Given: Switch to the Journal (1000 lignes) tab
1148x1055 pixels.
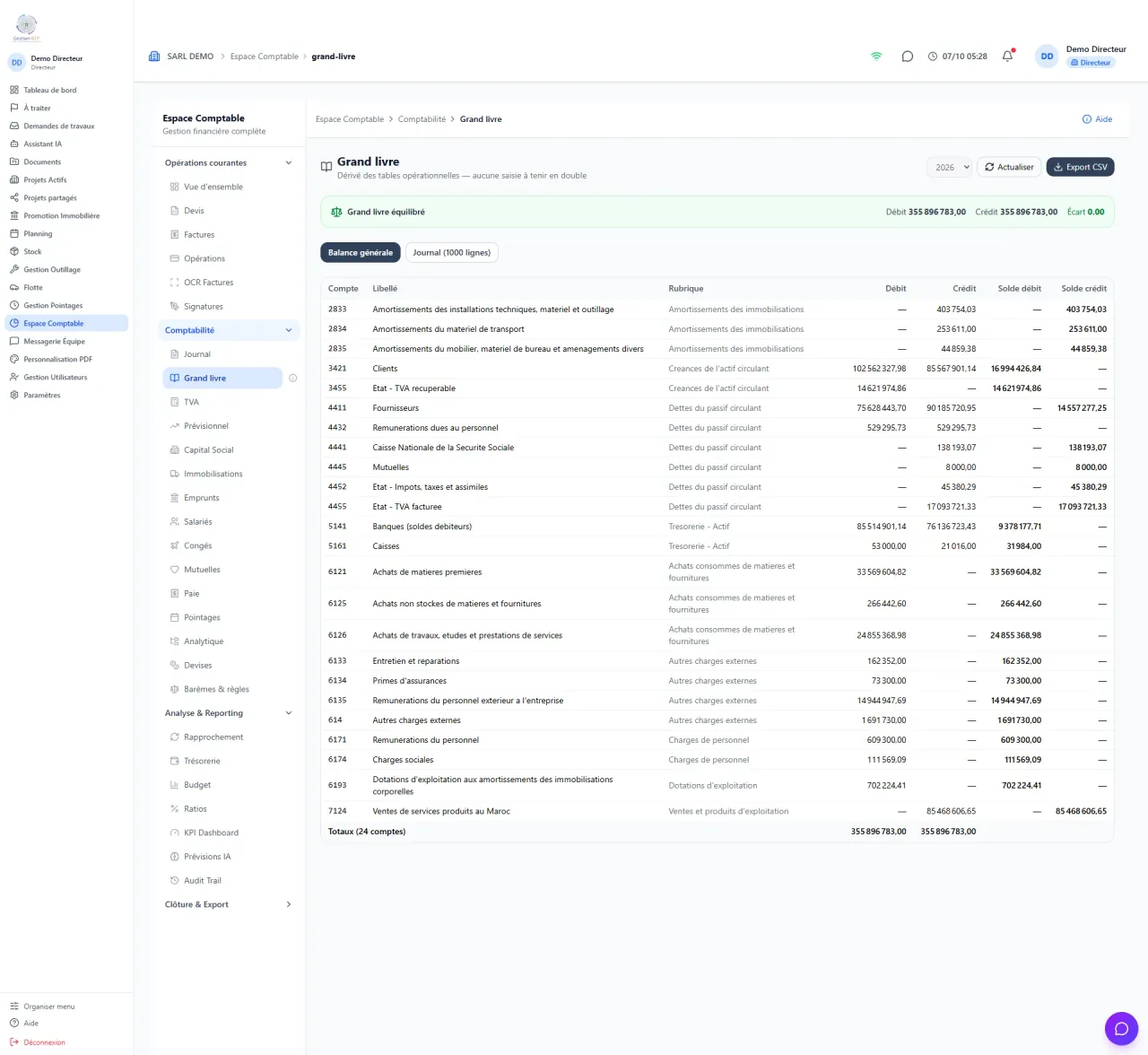Looking at the screenshot, I should 451,253.
